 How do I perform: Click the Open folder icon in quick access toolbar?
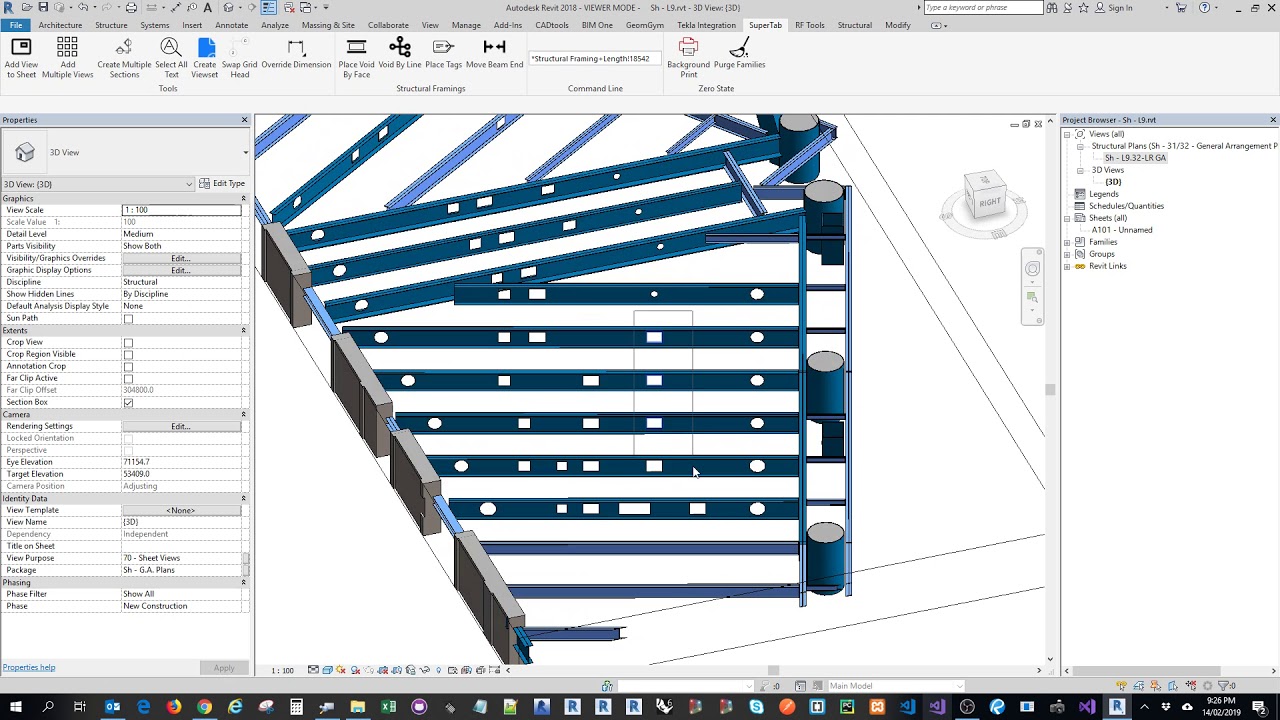[x=26, y=8]
